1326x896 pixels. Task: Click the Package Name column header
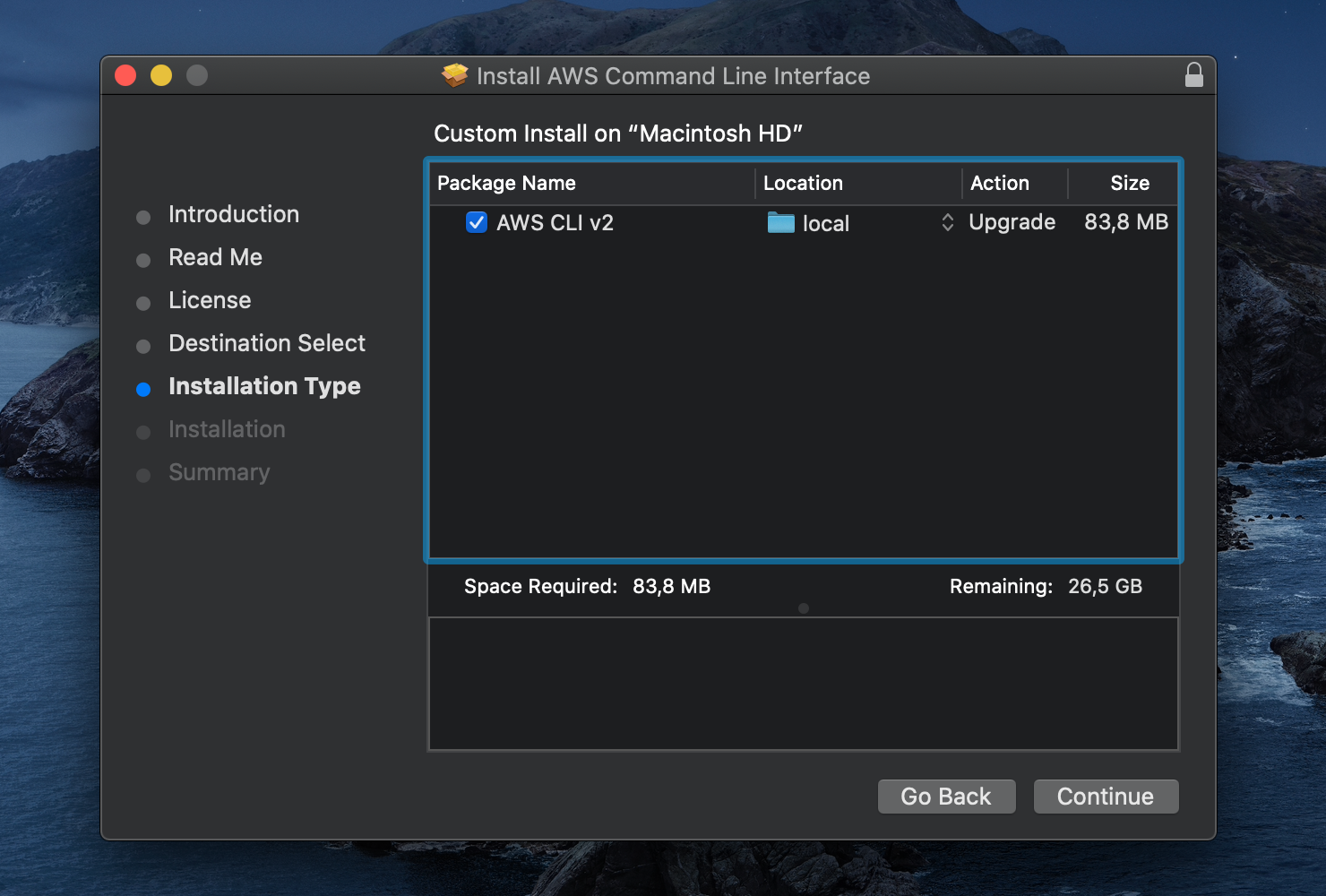click(x=592, y=183)
